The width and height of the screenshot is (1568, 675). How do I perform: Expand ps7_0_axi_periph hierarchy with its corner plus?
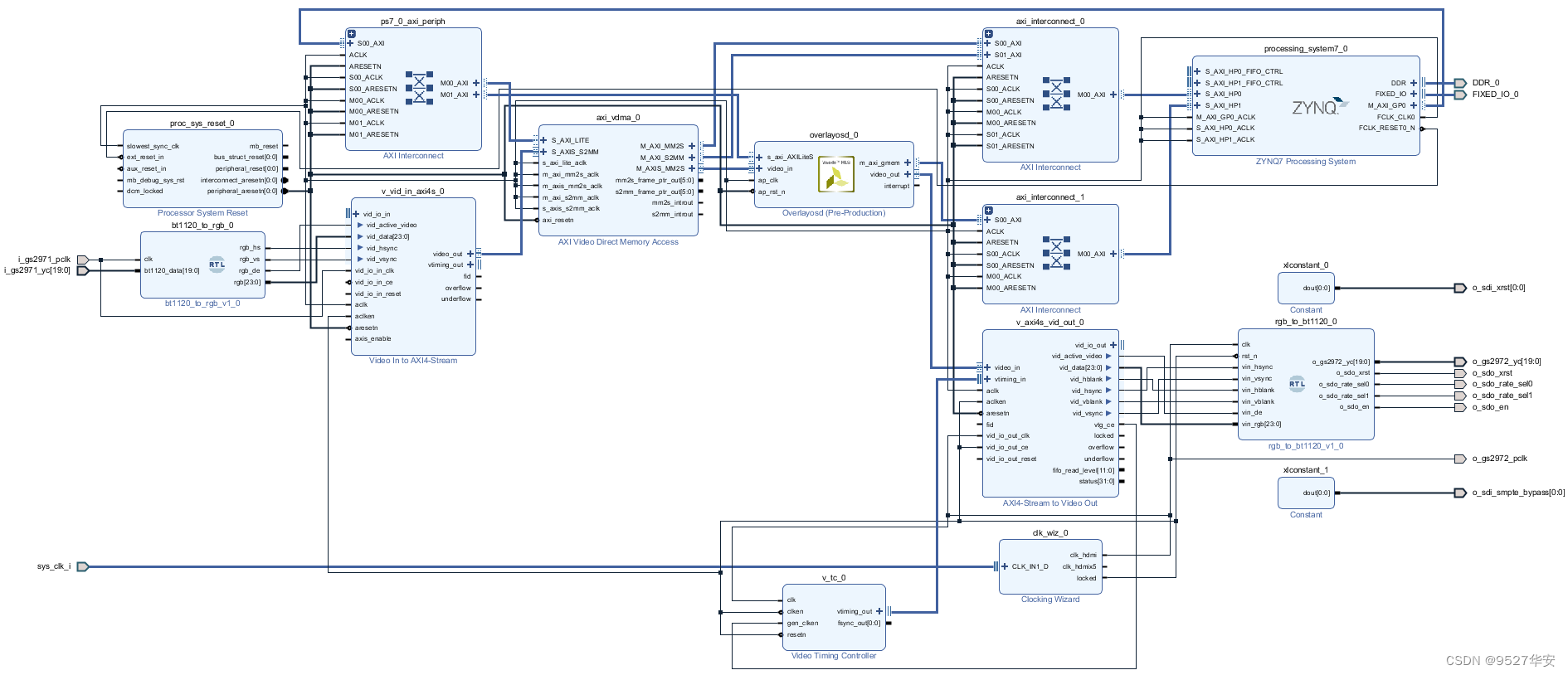(x=352, y=34)
